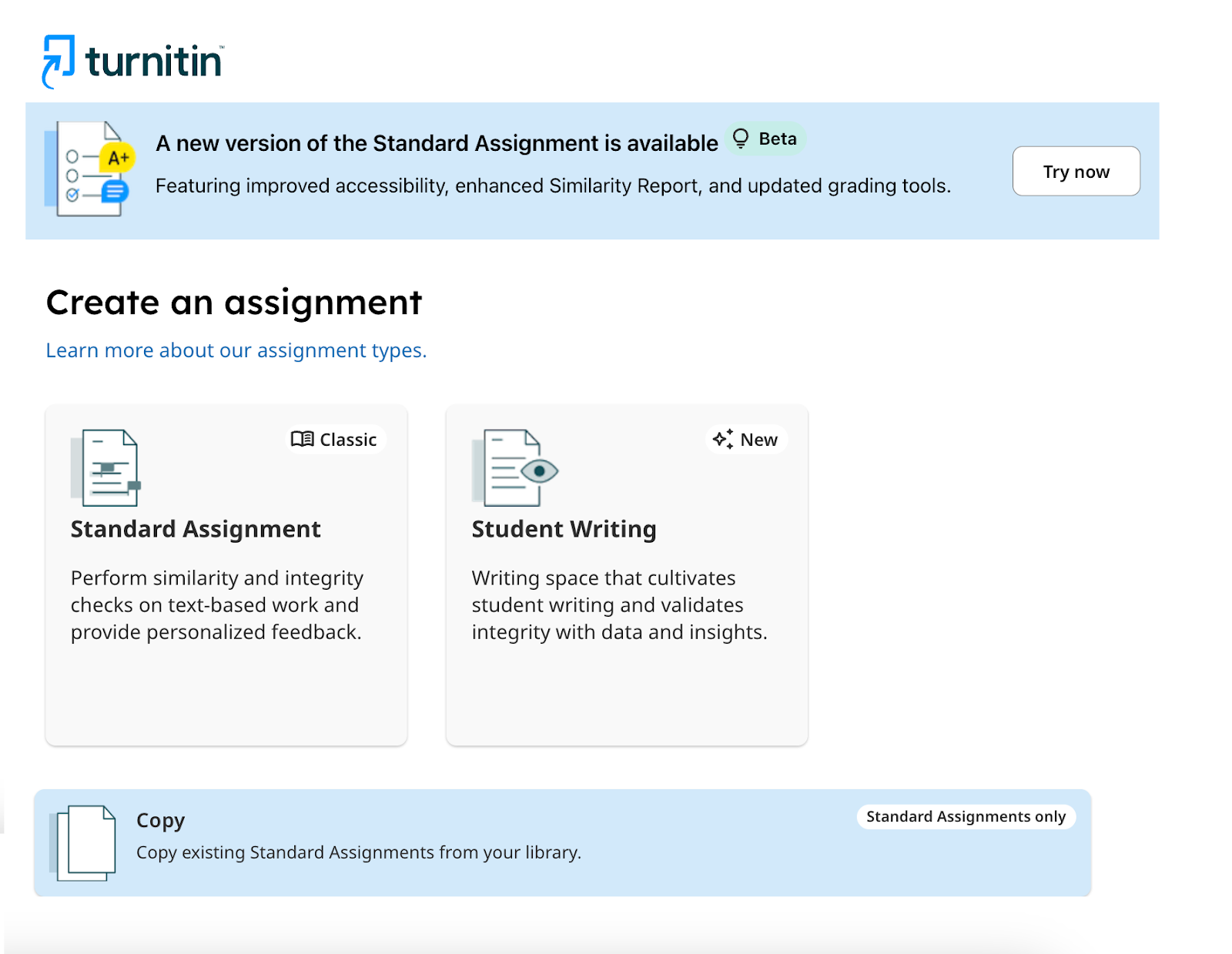The width and height of the screenshot is (1232, 954).
Task: Select the Standard Assignment card title
Action: (x=196, y=529)
